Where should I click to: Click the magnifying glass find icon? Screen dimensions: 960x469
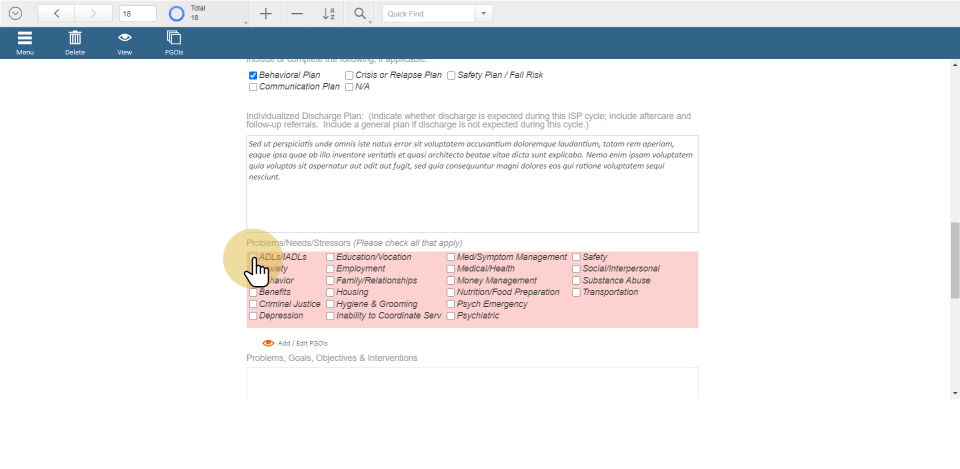click(x=359, y=14)
